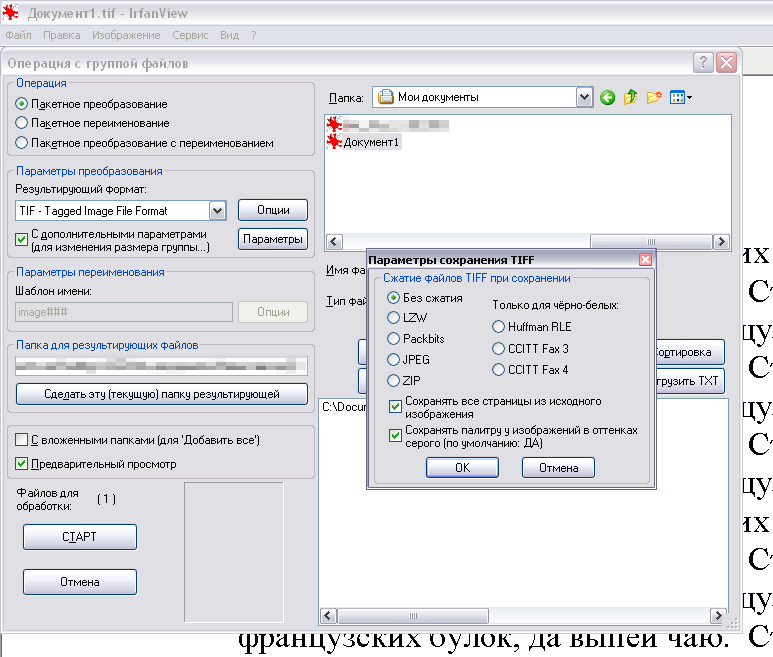This screenshot has height=657, width=773.
Task: Disable preview checkbox Предварительный просмотр
Action: click(x=22, y=464)
